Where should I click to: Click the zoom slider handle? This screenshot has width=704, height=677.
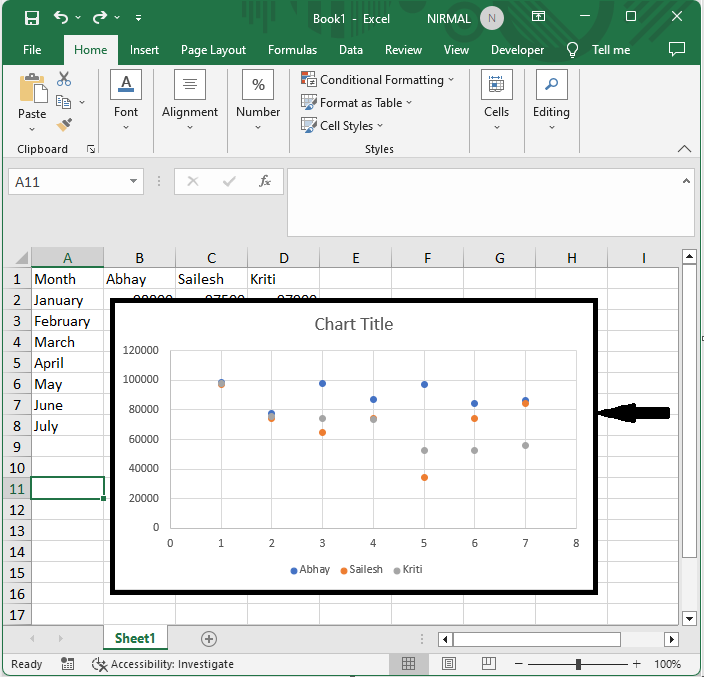point(579,664)
